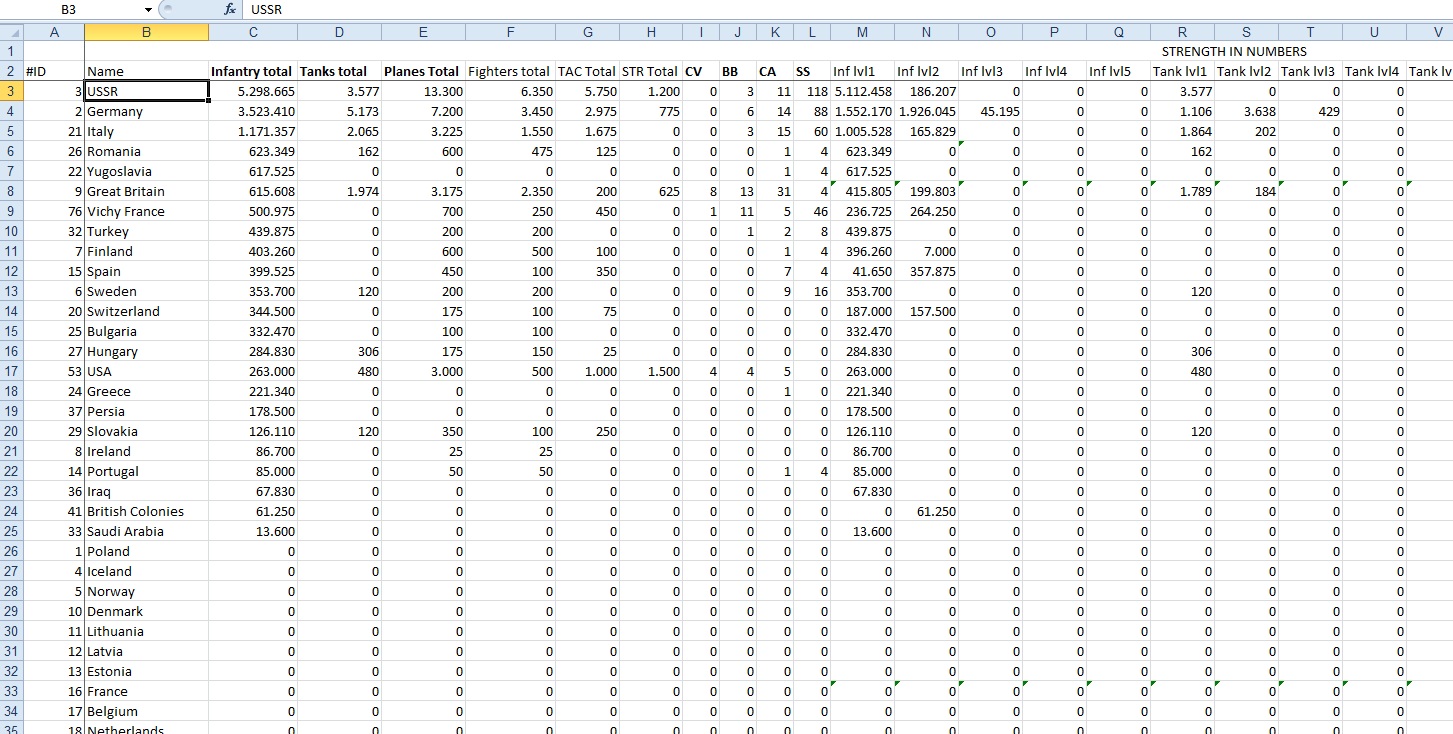Click the #ID header cell
The height and width of the screenshot is (734, 1453).
[54, 71]
